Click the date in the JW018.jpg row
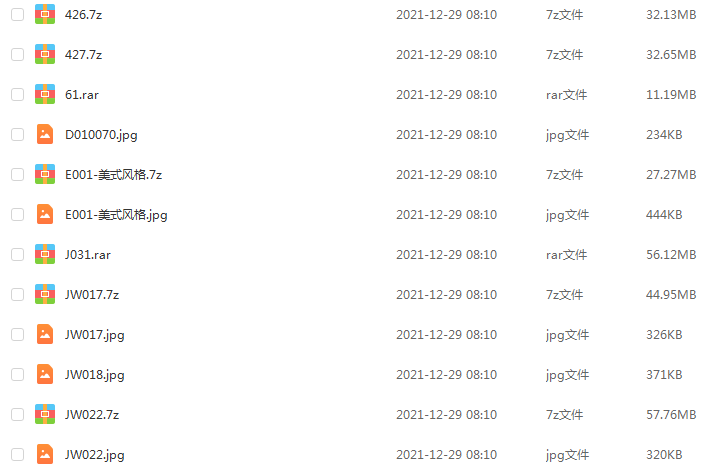The image size is (726, 470). pos(446,375)
